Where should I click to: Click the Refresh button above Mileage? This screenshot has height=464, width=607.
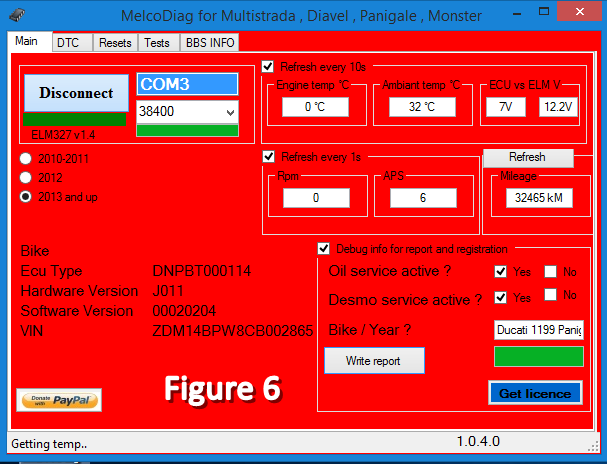coord(527,158)
